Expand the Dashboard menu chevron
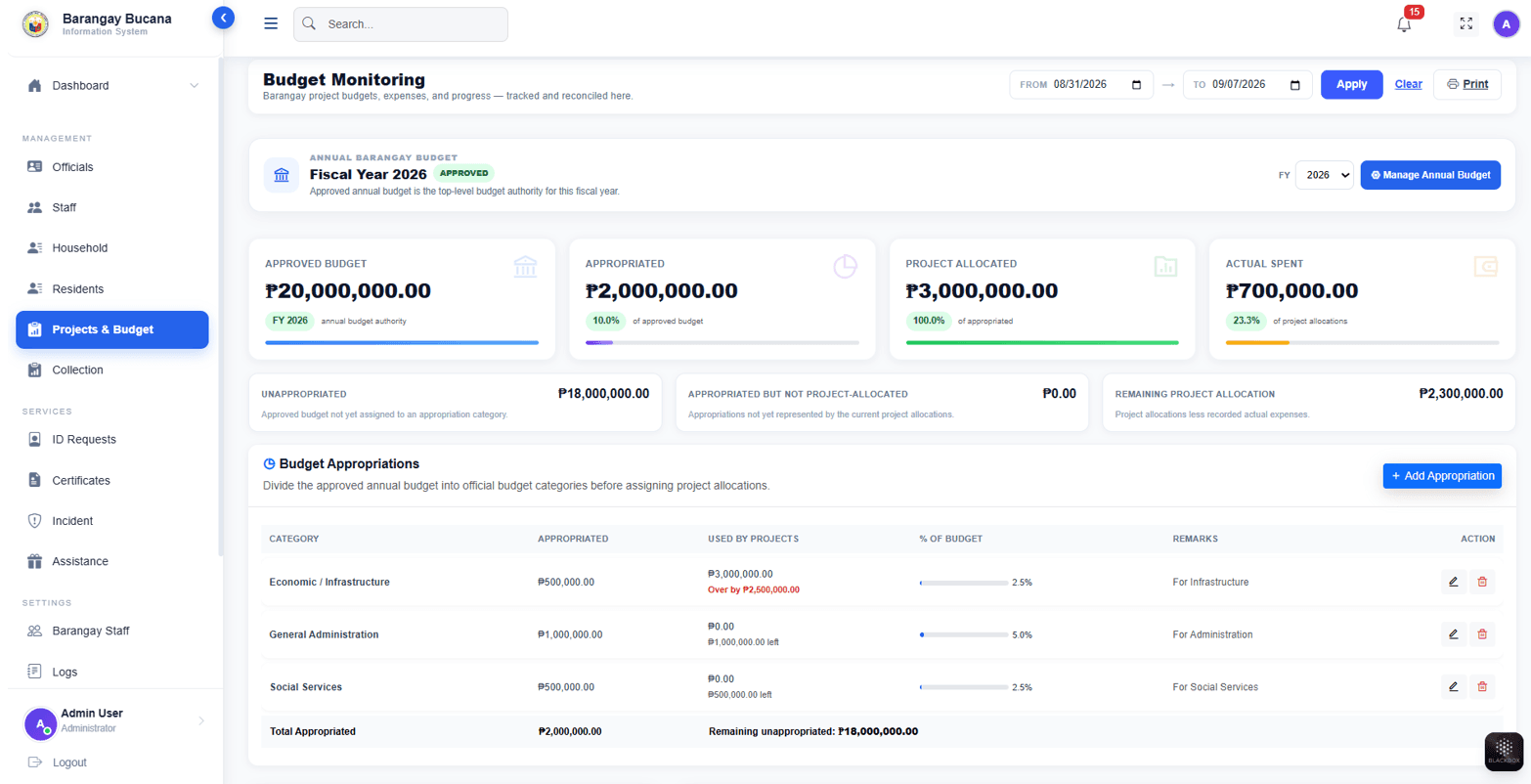The height and width of the screenshot is (784, 1531). click(194, 86)
